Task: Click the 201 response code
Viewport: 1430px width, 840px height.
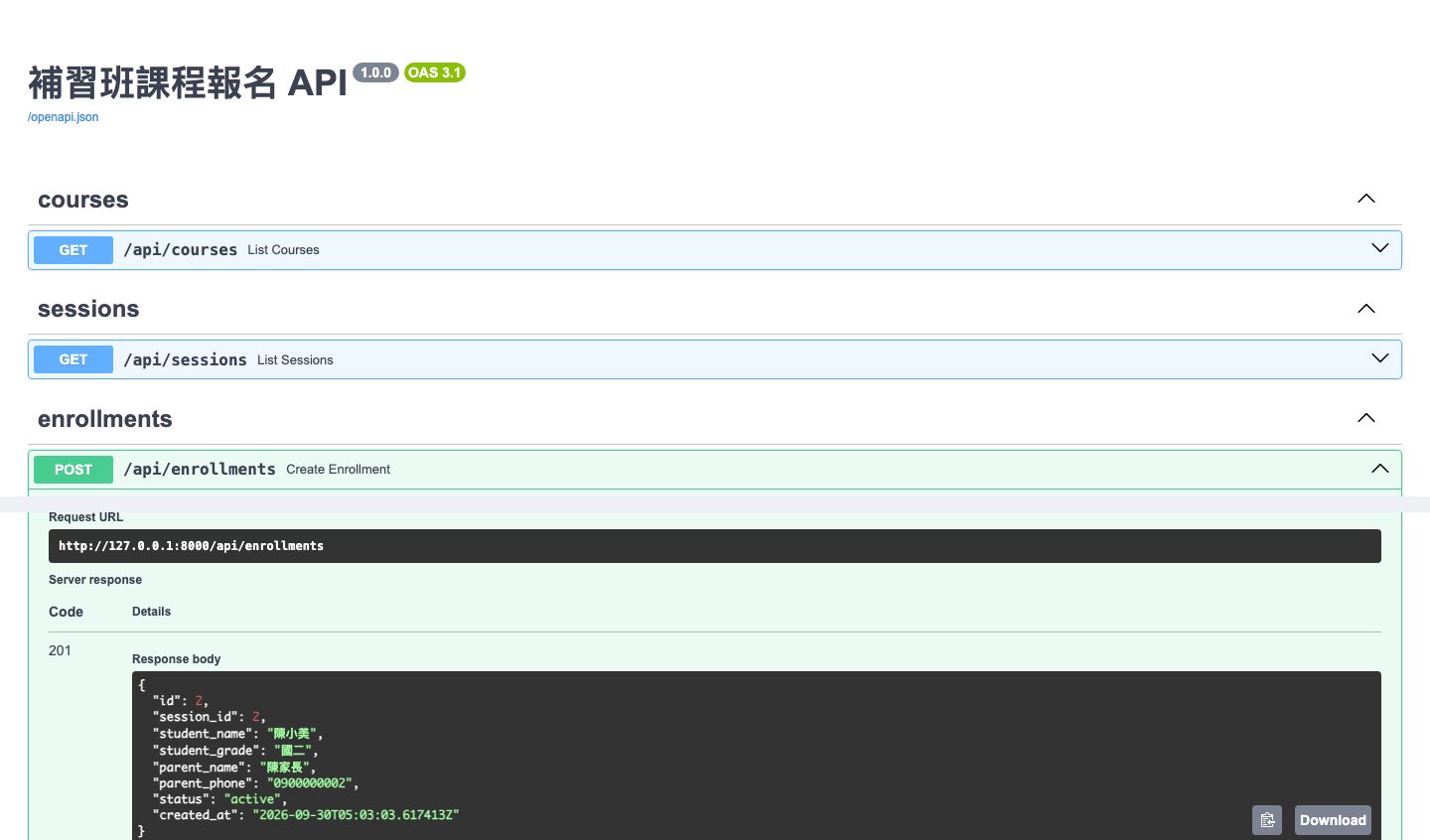Action: point(60,650)
